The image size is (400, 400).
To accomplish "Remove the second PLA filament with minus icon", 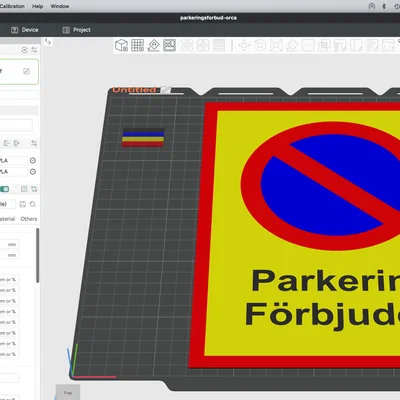I will point(33,172).
